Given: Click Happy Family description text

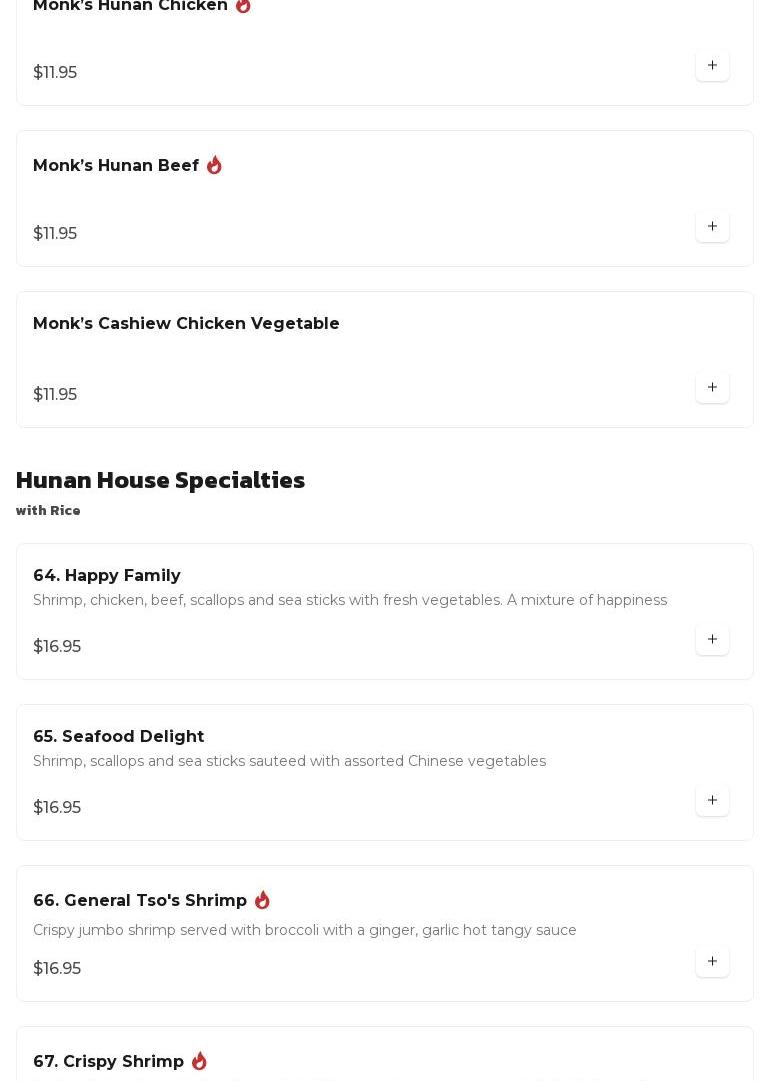Looking at the screenshot, I should [x=349, y=601].
